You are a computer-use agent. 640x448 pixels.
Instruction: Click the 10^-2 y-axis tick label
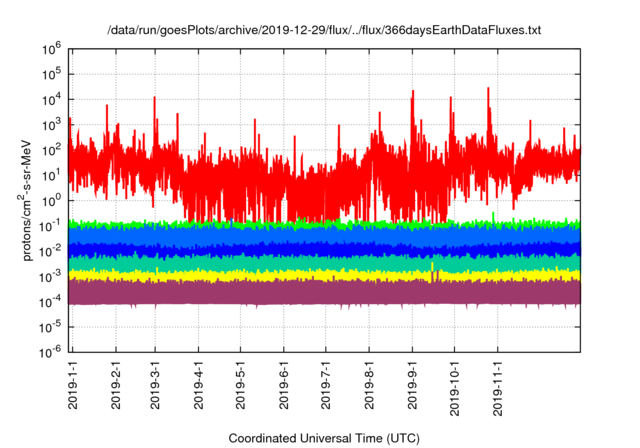50,251
